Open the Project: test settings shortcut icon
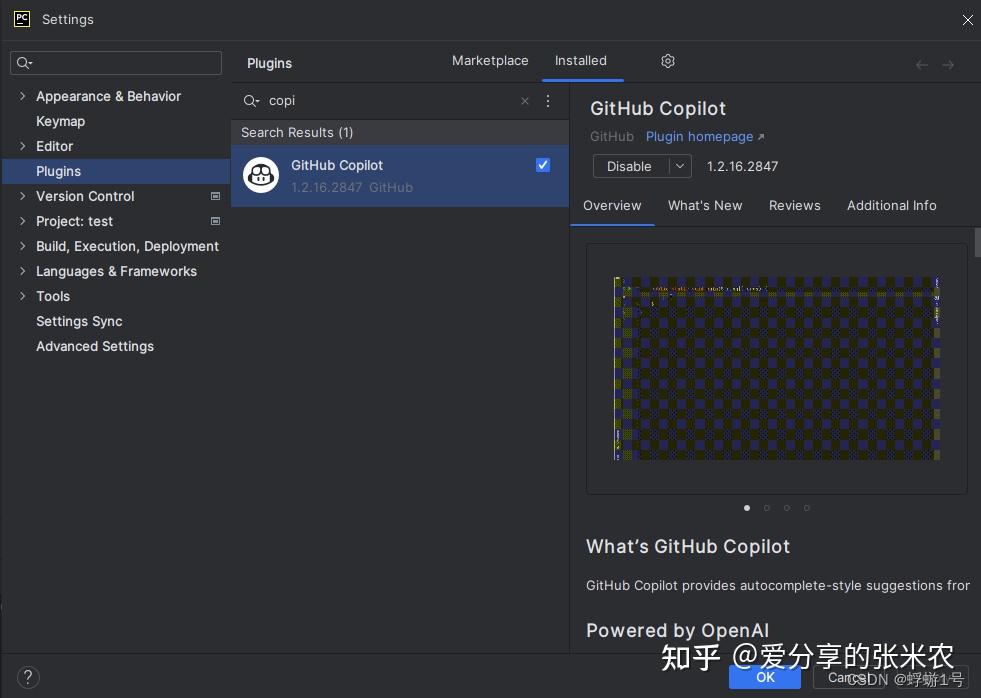The image size is (981, 698). pos(215,221)
